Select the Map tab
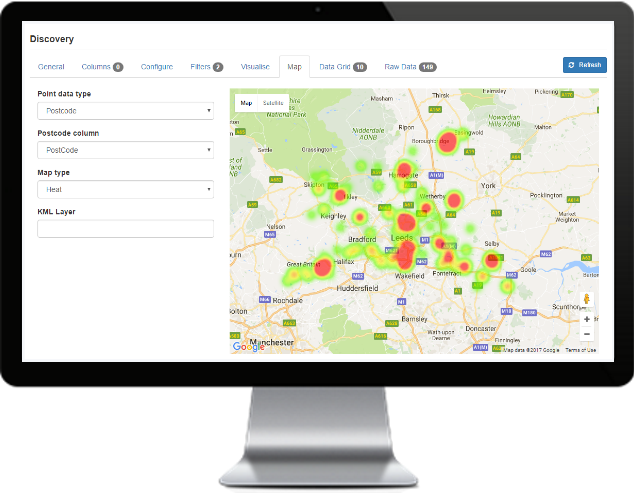The height and width of the screenshot is (493, 636). [294, 67]
